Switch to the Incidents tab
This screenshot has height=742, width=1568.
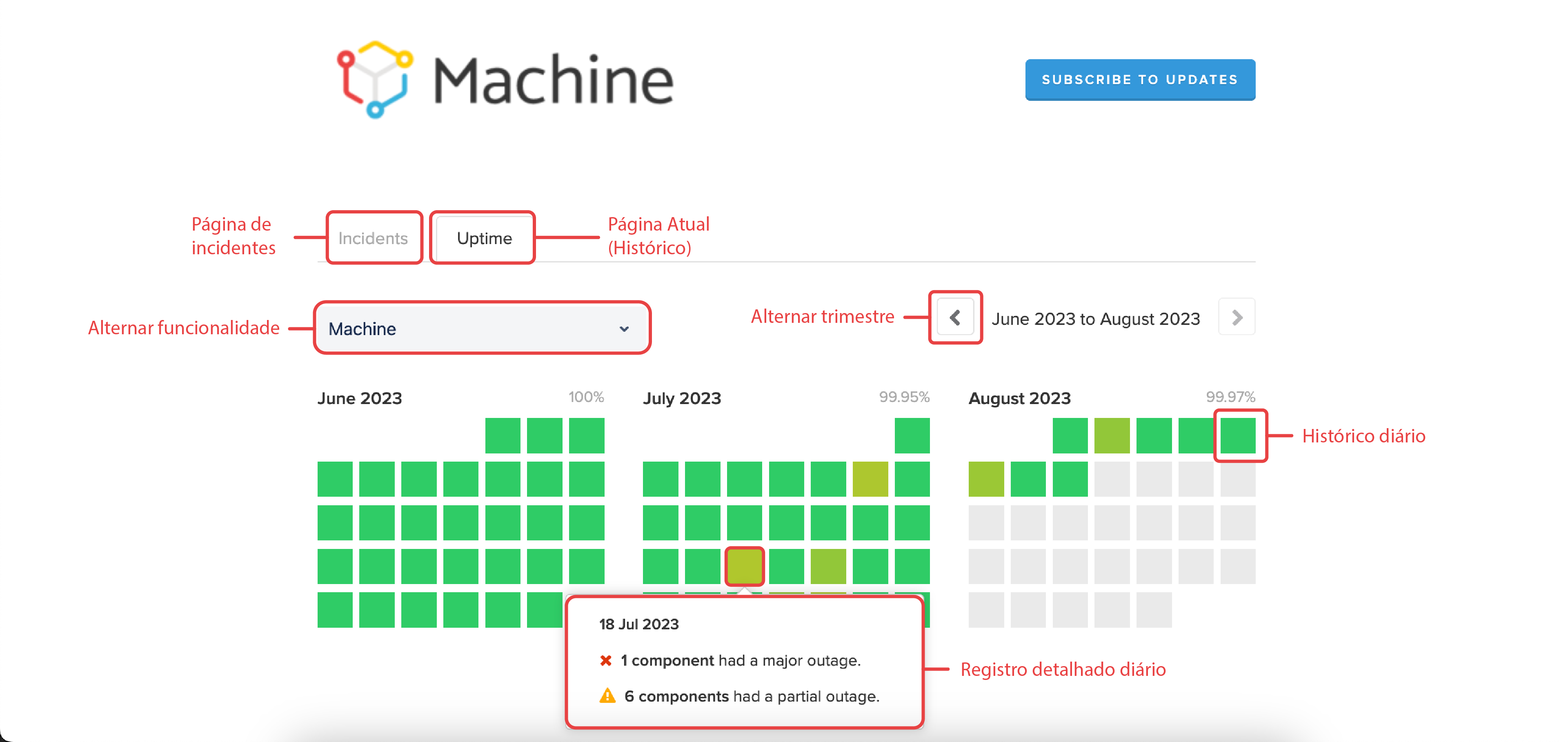pos(374,238)
